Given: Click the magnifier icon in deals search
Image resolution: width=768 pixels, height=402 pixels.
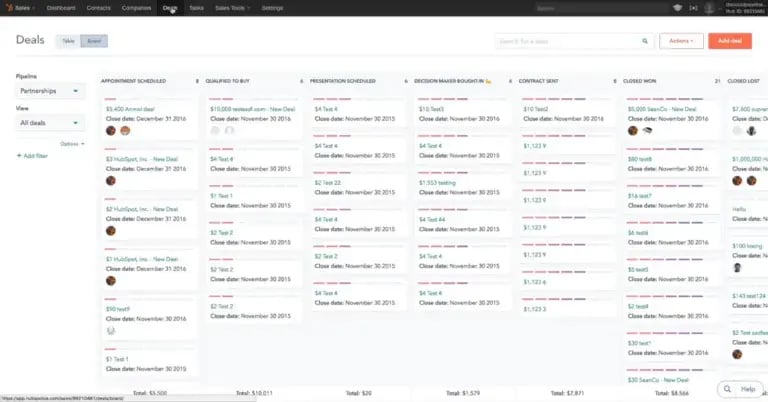Looking at the screenshot, I should pyautogui.click(x=645, y=41).
